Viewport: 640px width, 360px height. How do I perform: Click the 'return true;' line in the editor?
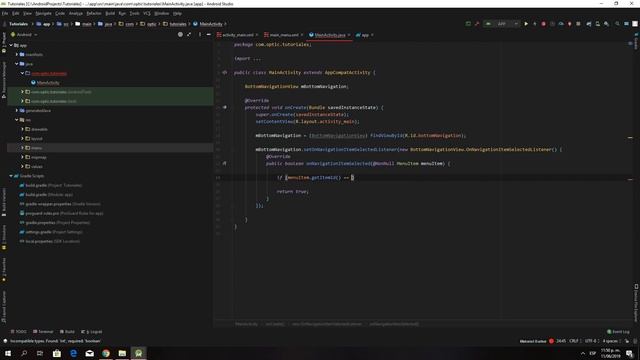pos(292,191)
